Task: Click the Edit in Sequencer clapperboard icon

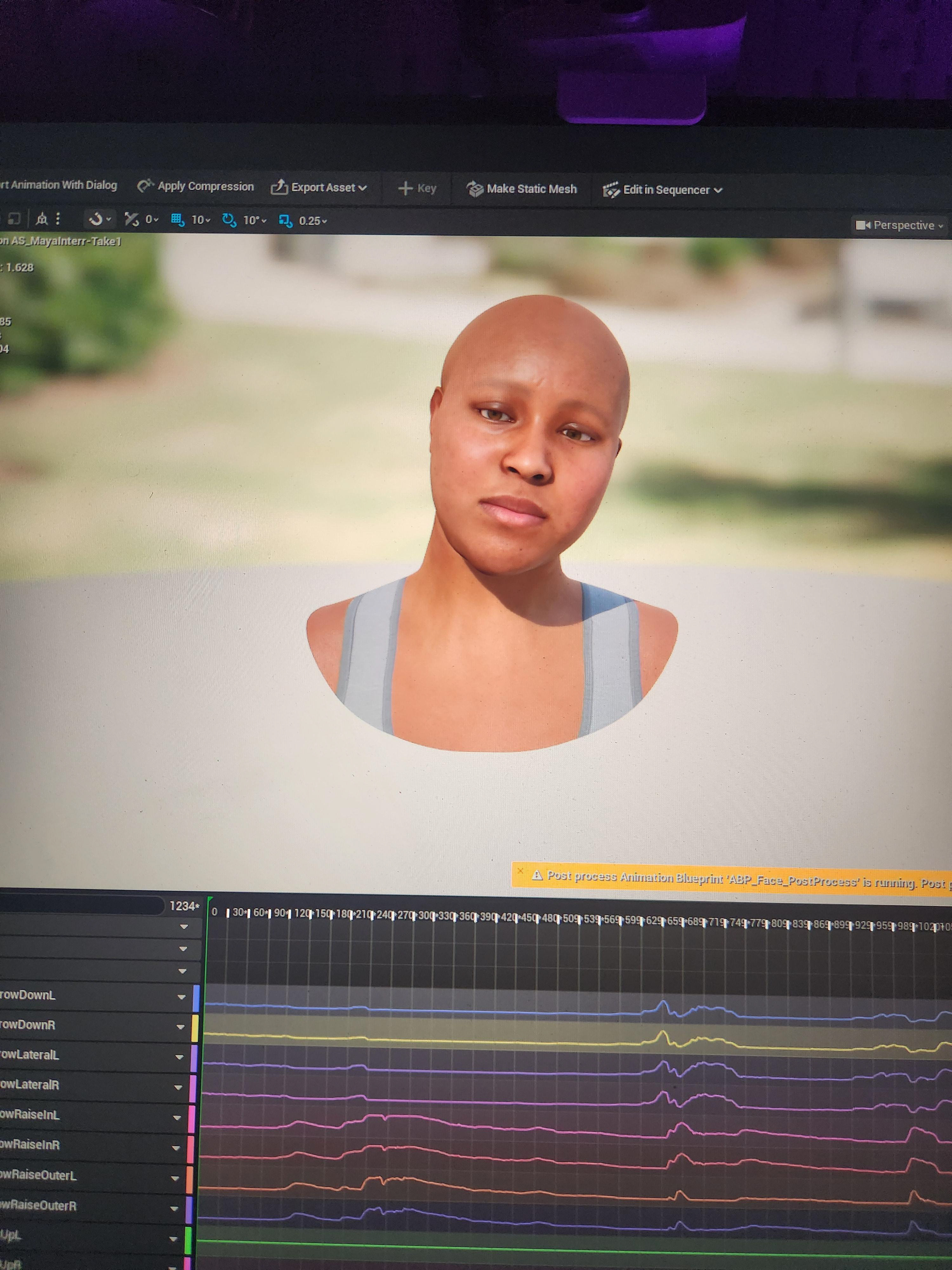Action: tap(611, 190)
